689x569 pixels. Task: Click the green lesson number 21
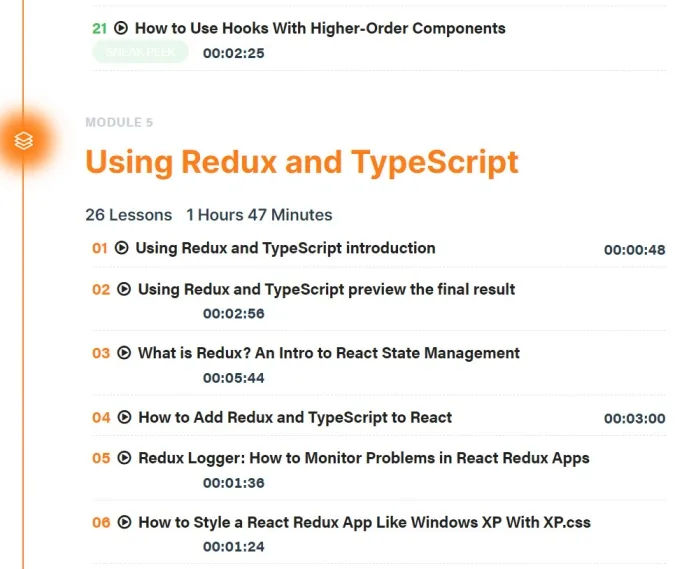click(x=99, y=29)
